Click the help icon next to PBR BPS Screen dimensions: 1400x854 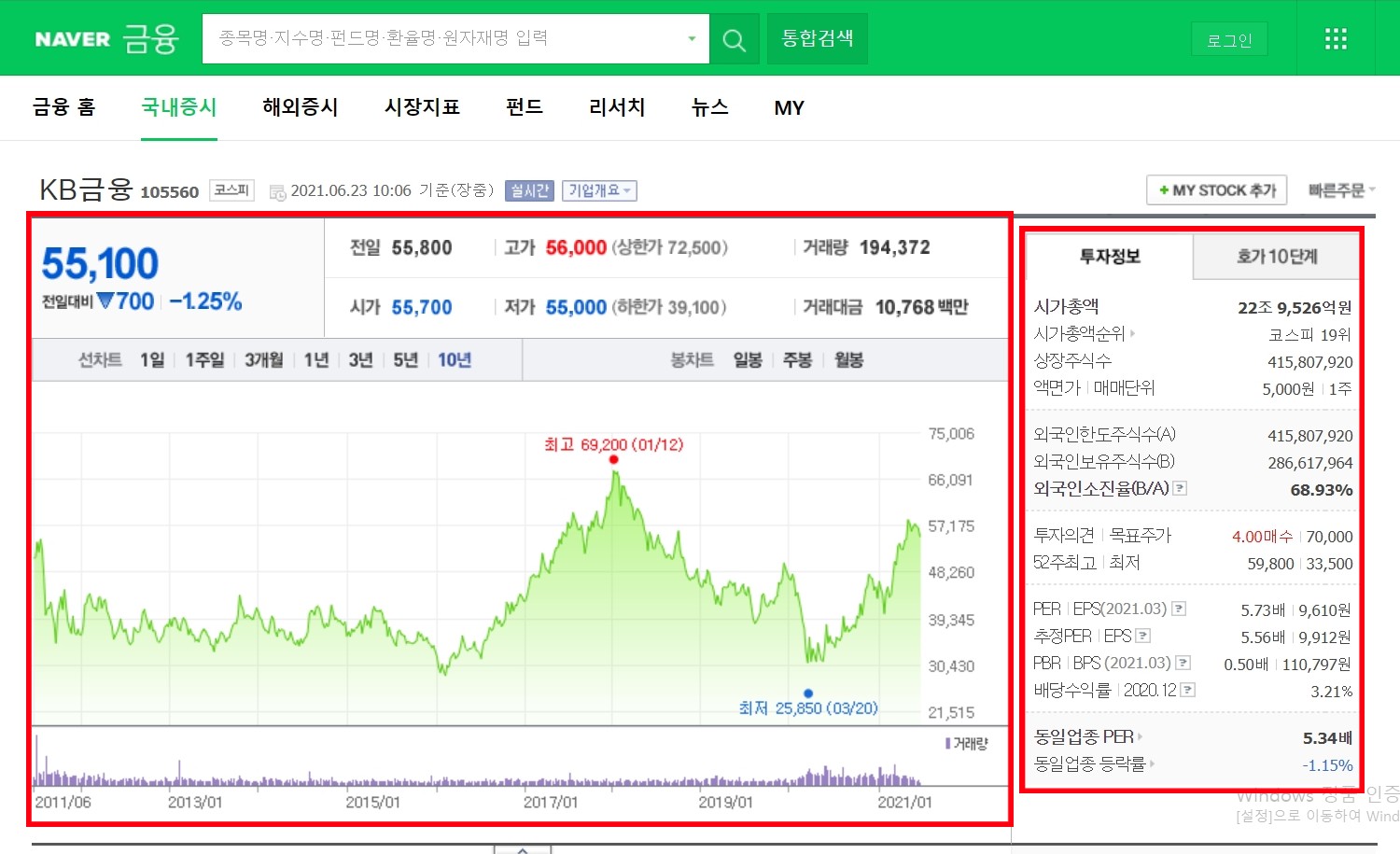(x=1183, y=663)
